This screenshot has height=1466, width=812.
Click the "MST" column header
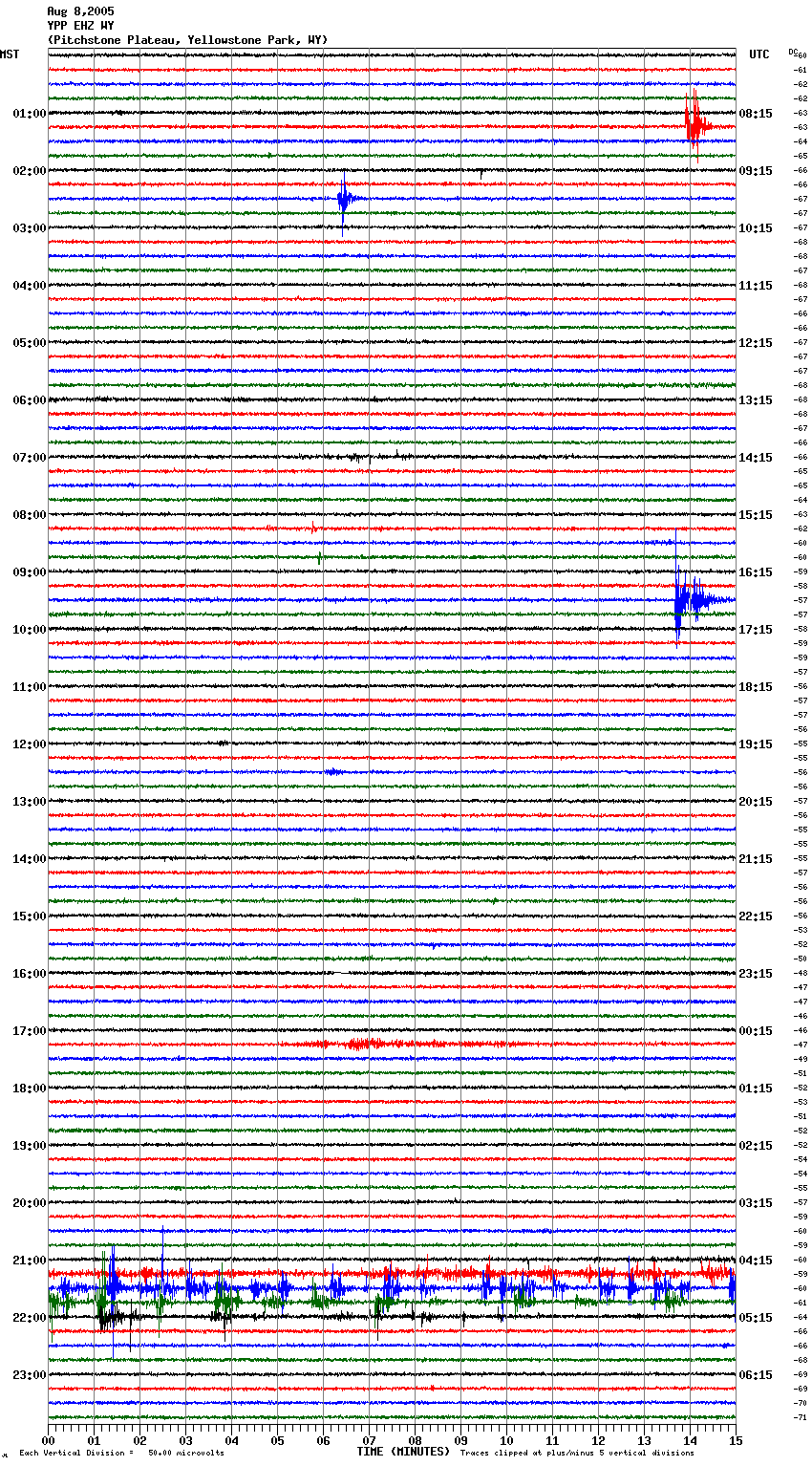[x=10, y=54]
